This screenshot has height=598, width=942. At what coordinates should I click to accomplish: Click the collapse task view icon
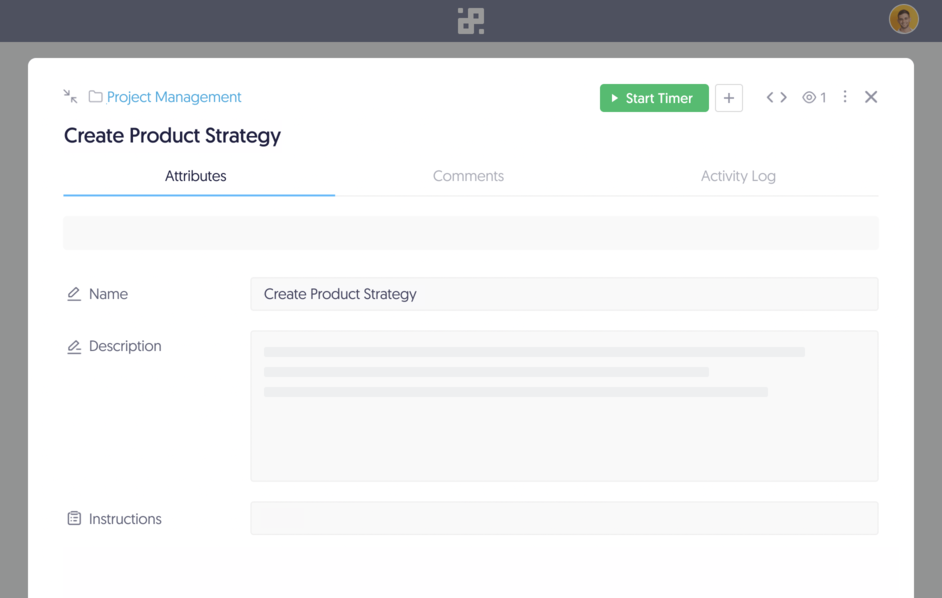(69, 96)
